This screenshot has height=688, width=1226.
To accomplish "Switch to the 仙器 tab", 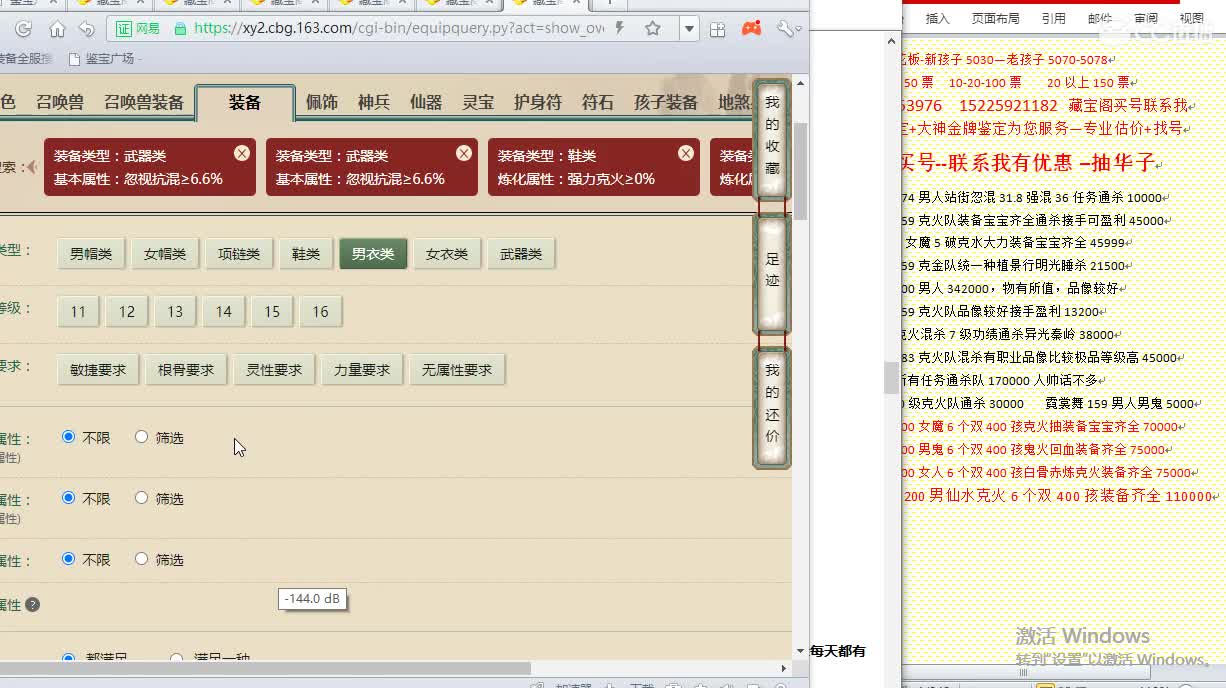I will pyautogui.click(x=426, y=102).
